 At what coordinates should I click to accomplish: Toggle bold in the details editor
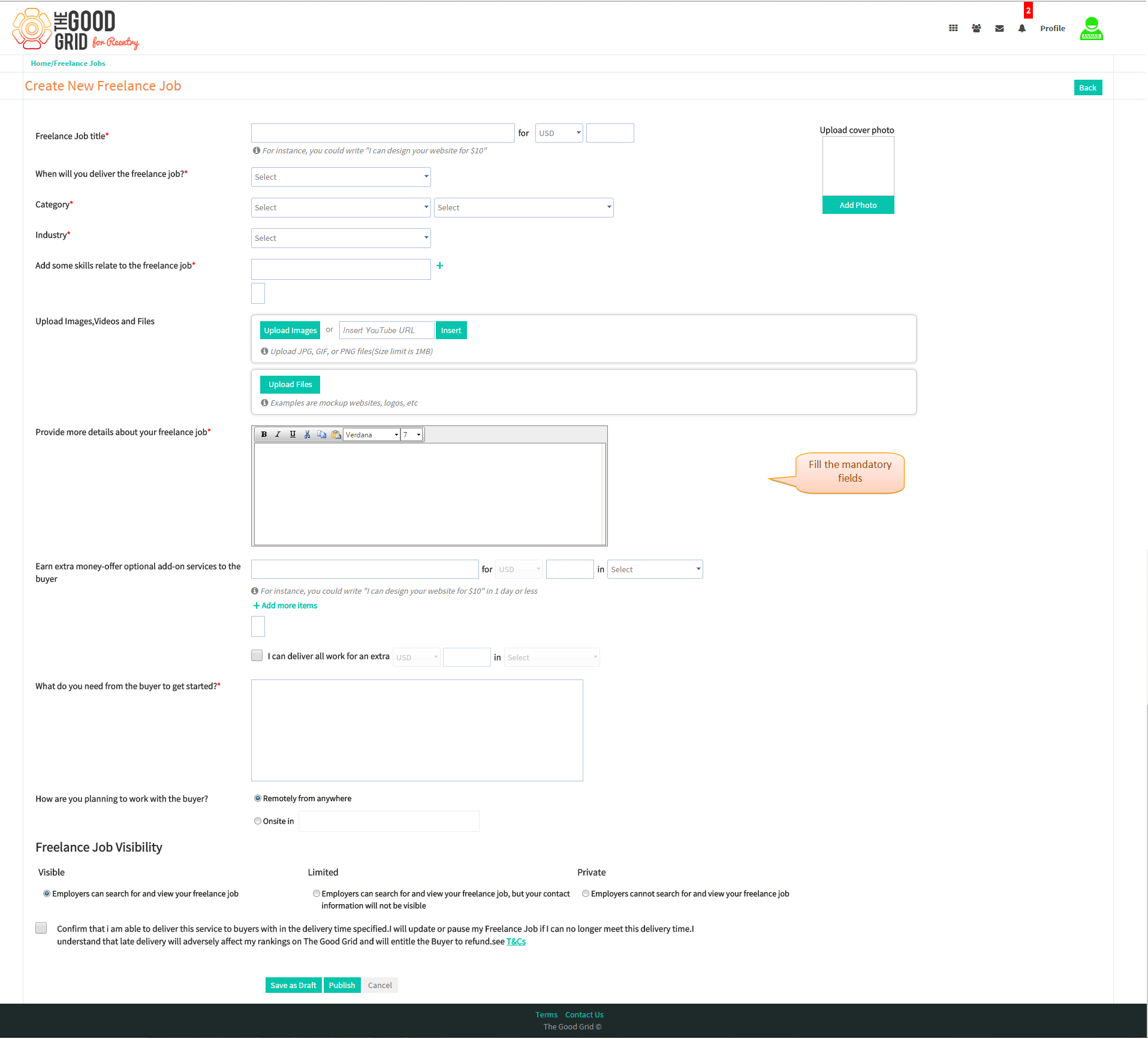[264, 434]
